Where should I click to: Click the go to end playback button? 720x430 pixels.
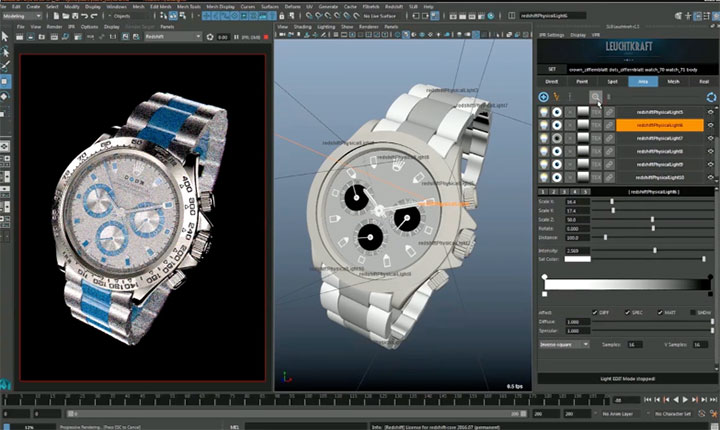pos(713,400)
